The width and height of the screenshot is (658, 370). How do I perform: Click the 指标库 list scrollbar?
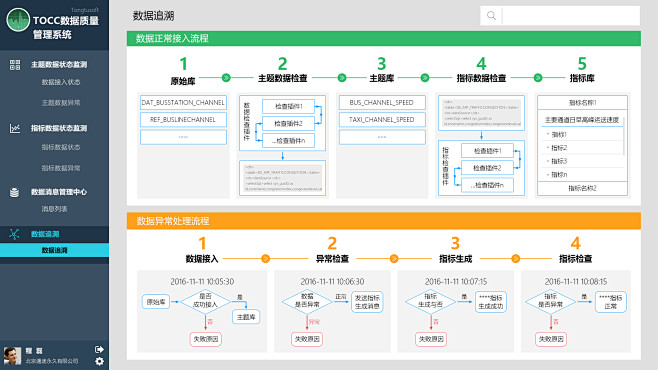624,136
